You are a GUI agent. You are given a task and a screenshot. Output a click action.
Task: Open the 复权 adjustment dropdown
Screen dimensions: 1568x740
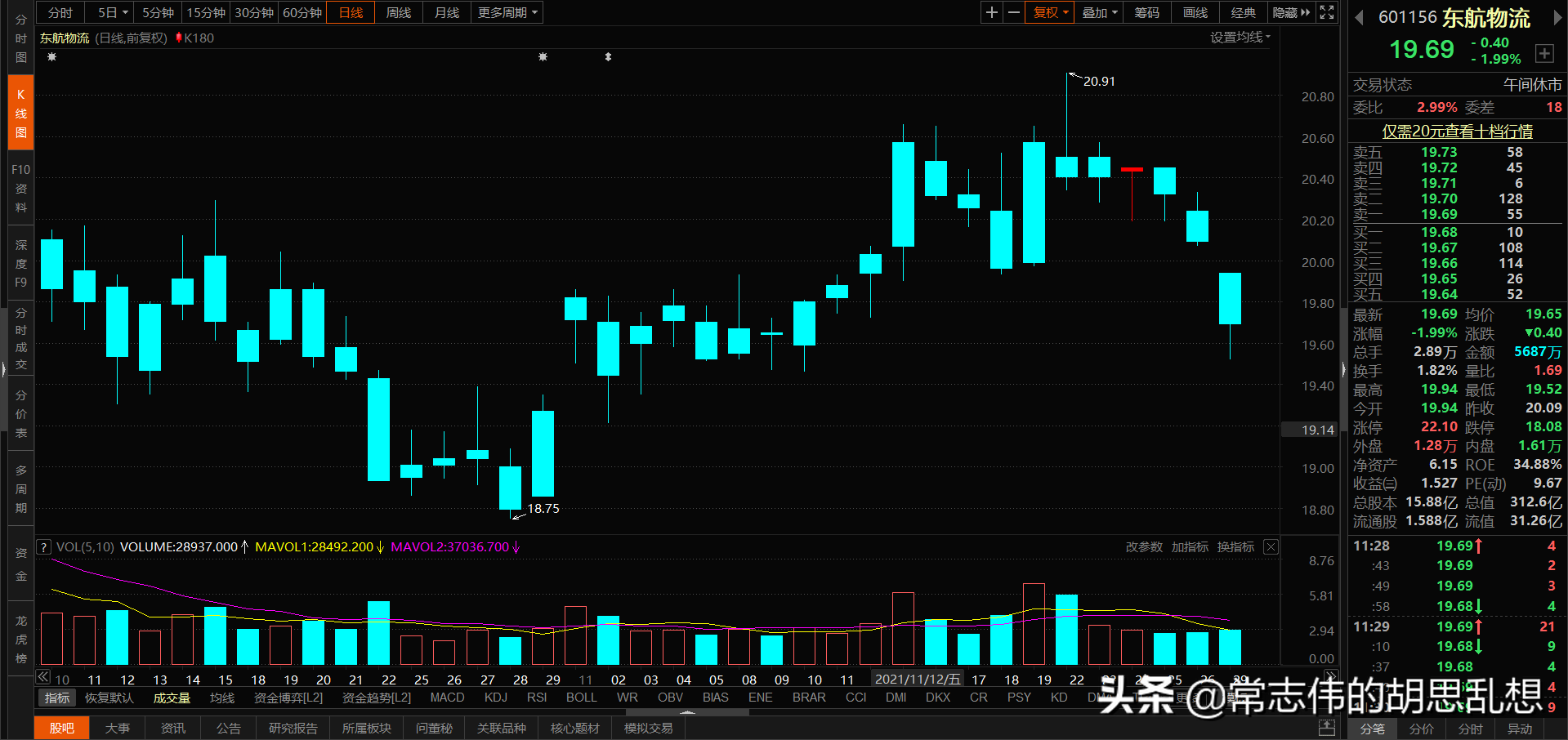click(1048, 12)
